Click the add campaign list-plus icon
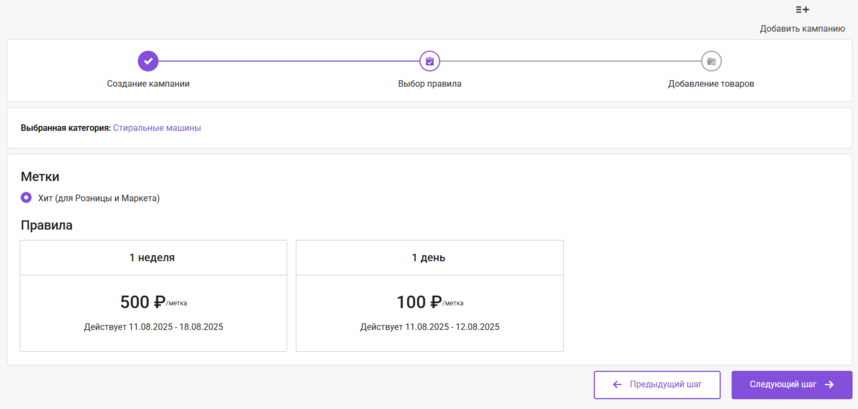Image resolution: width=858 pixels, height=409 pixels. (x=802, y=10)
